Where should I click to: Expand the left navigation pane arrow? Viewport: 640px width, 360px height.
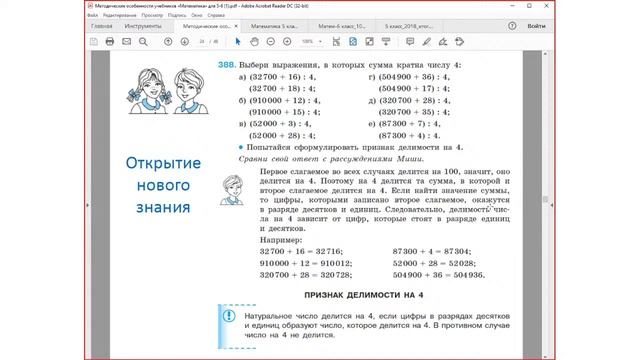(88, 205)
